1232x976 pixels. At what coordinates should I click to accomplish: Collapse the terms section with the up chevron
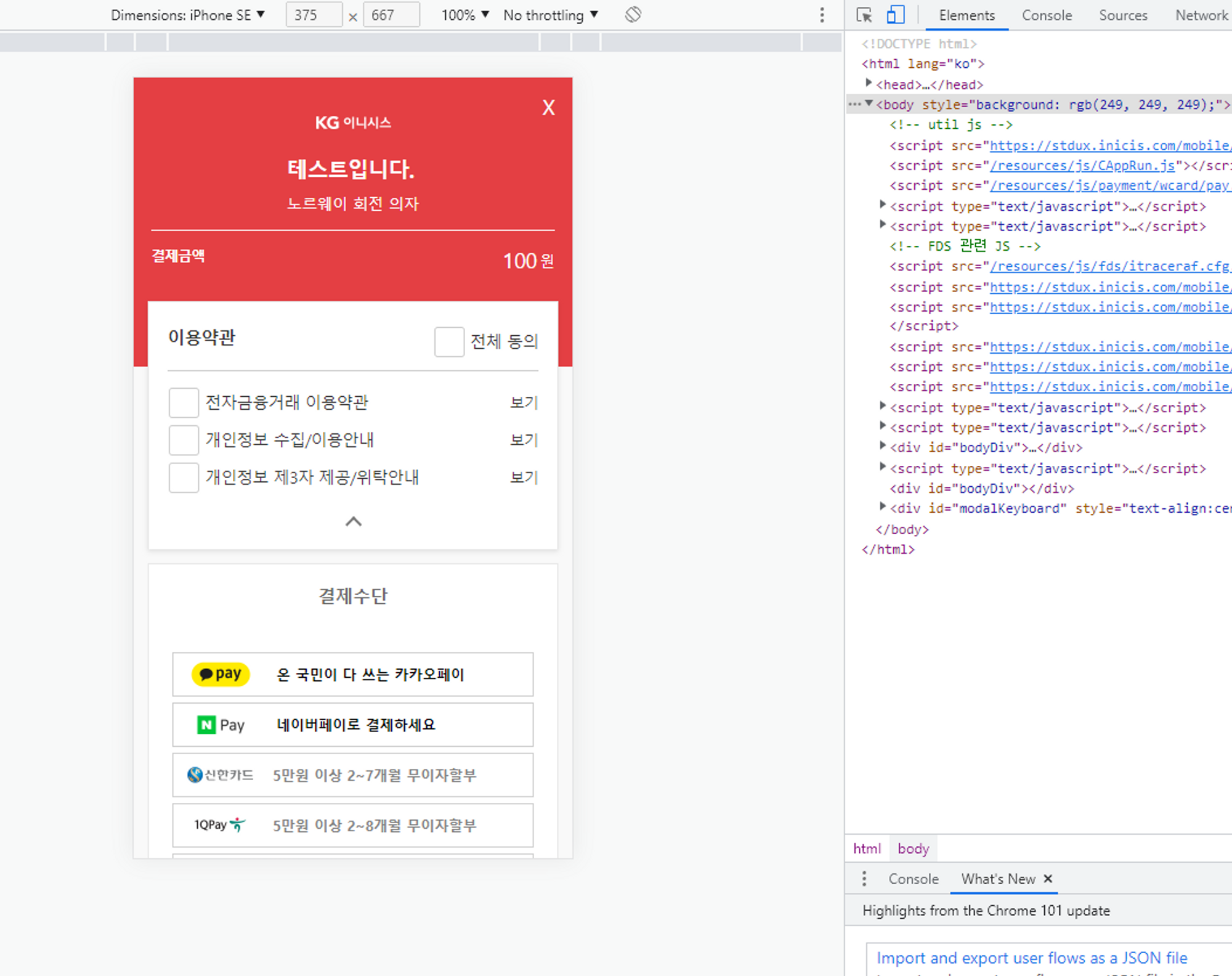[353, 521]
